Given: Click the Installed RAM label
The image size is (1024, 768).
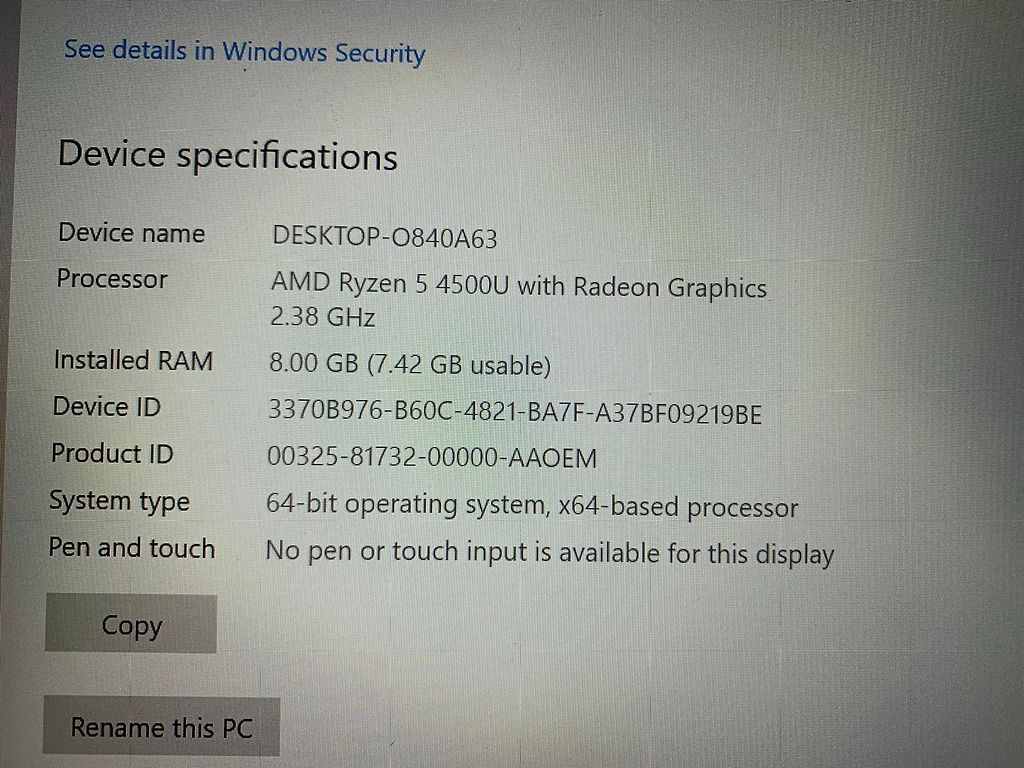Looking at the screenshot, I should pyautogui.click(x=133, y=360).
